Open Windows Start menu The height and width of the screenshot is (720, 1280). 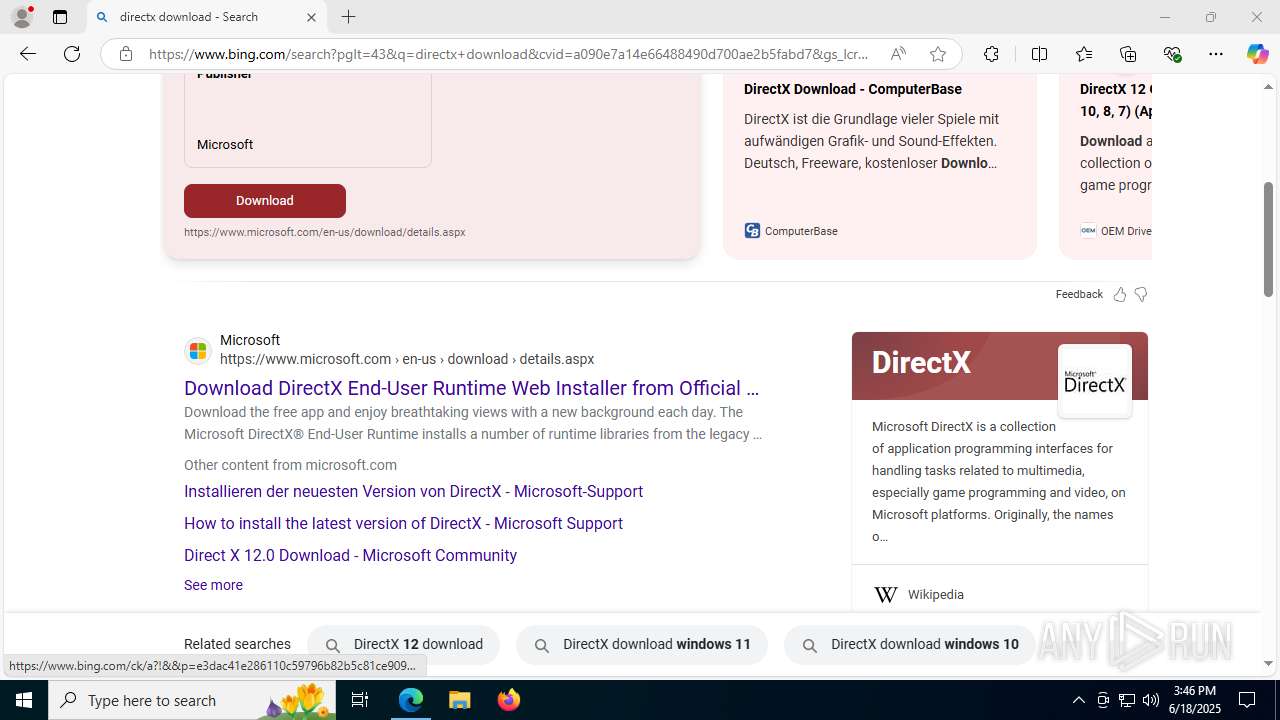[24, 700]
